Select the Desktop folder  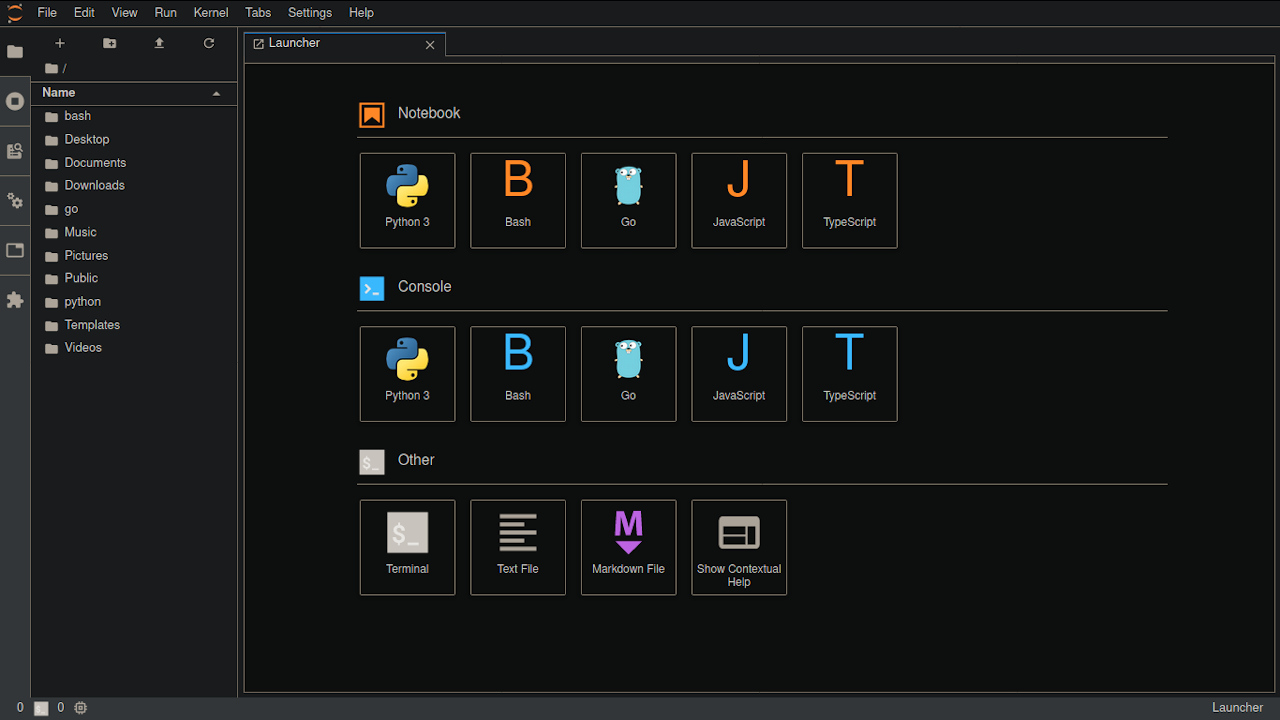tap(134, 139)
